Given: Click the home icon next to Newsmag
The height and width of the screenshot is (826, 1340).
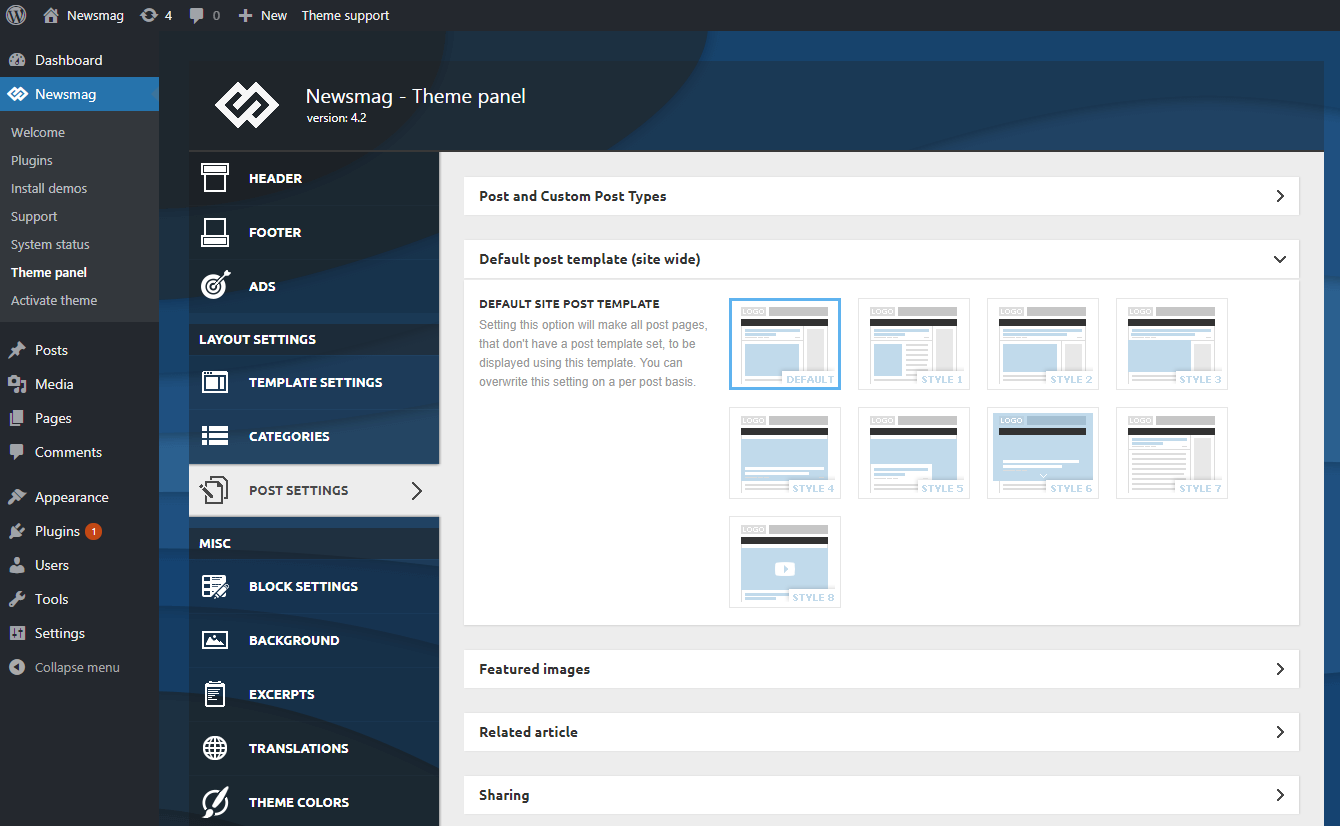Looking at the screenshot, I should coord(51,15).
